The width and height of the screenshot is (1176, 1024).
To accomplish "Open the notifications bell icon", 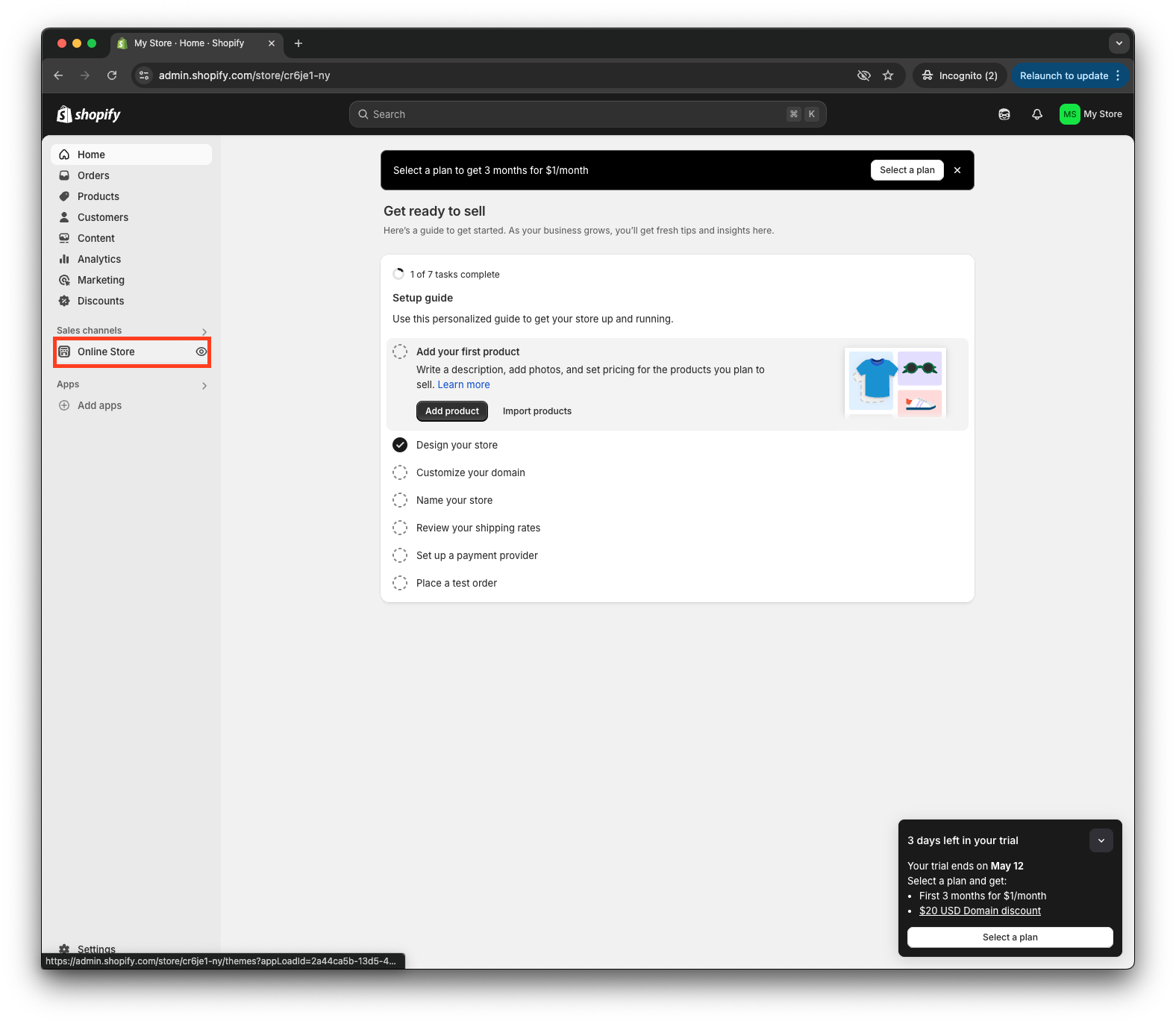I will [x=1036, y=114].
